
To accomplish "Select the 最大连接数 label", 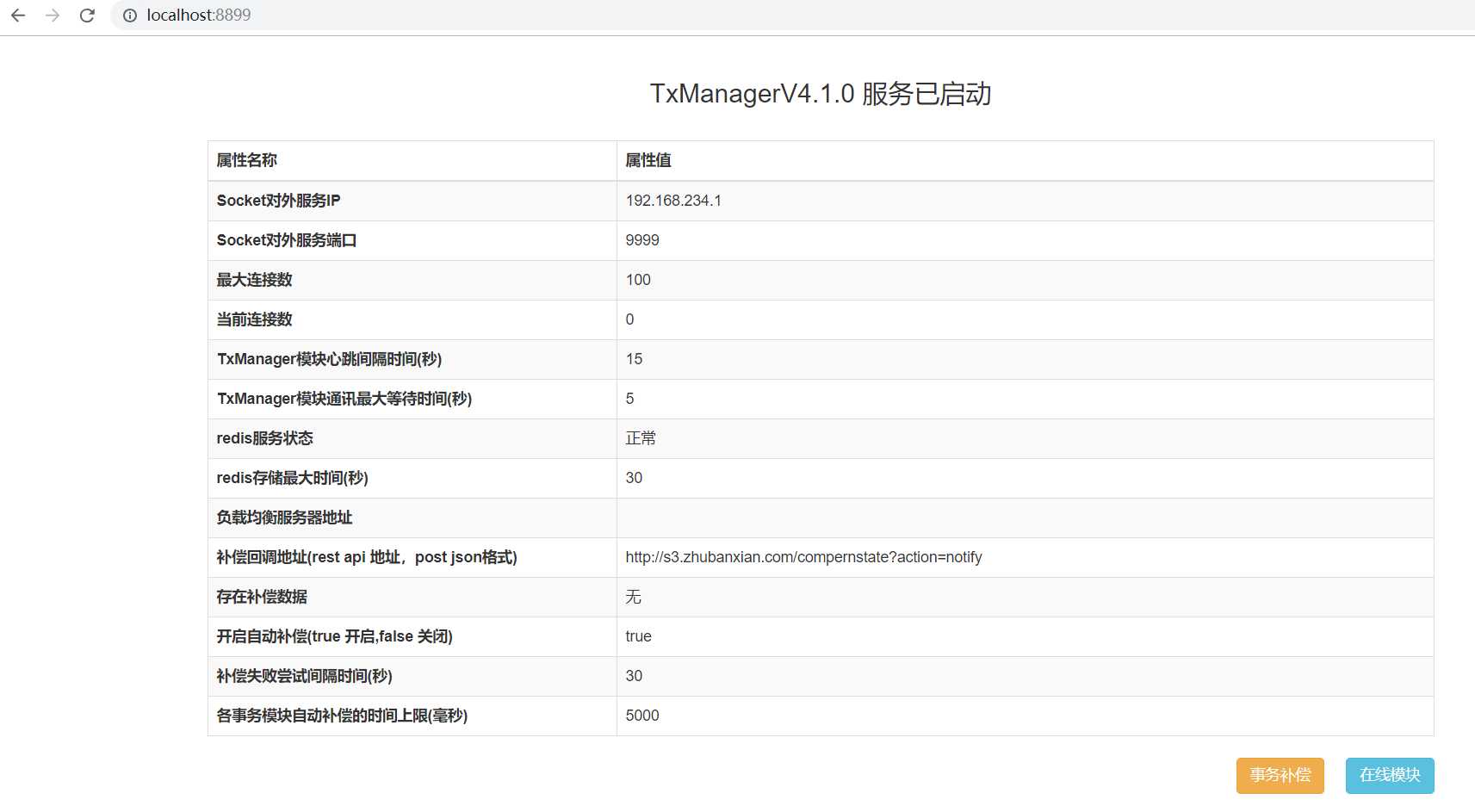I will [x=254, y=280].
